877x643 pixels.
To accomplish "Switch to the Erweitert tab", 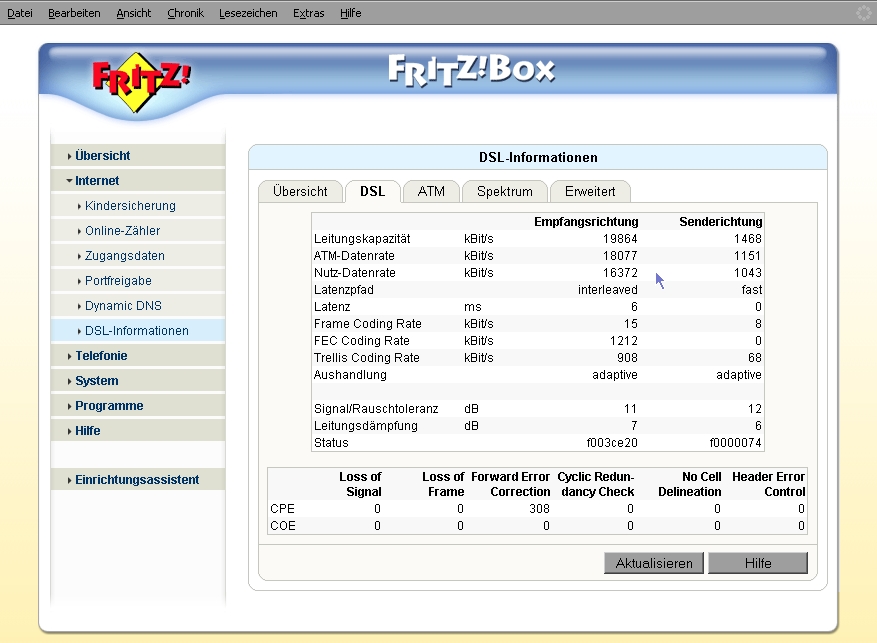I will (590, 191).
